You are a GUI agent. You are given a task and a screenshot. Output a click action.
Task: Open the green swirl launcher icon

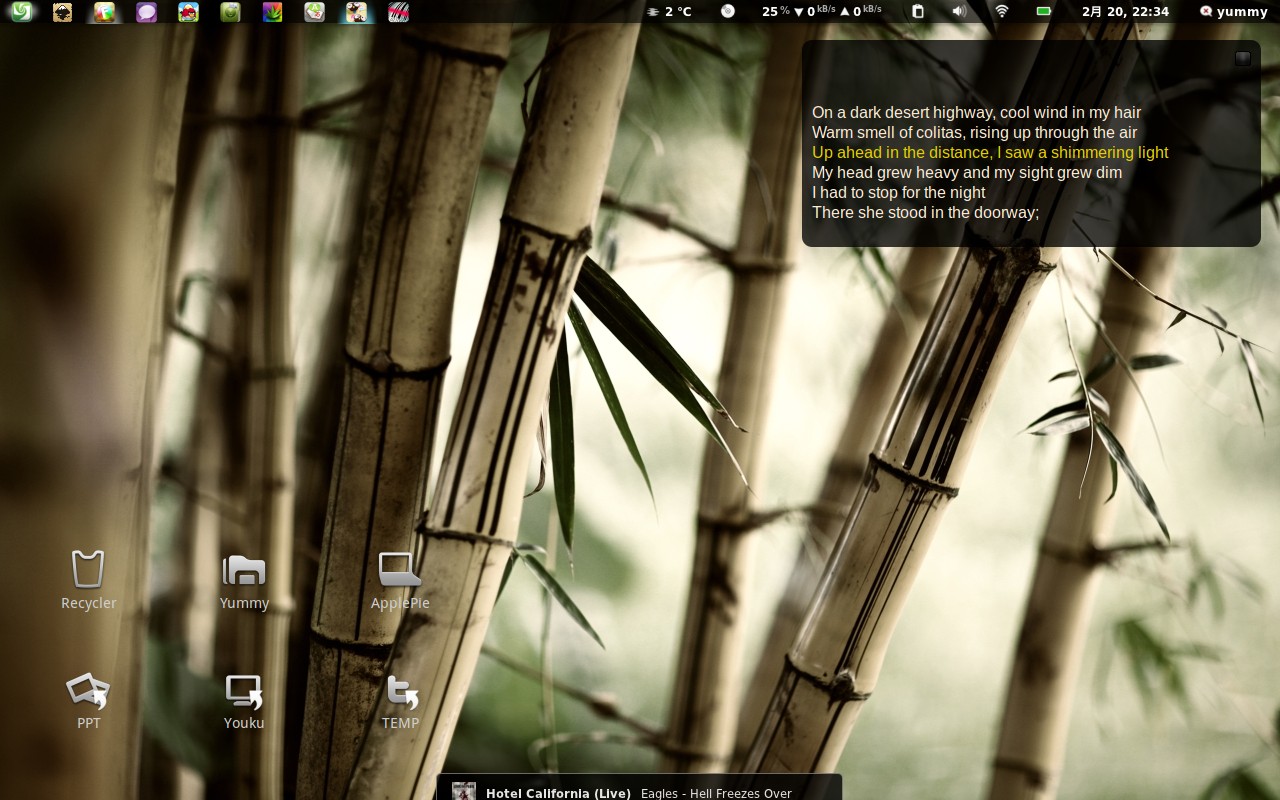[21, 12]
